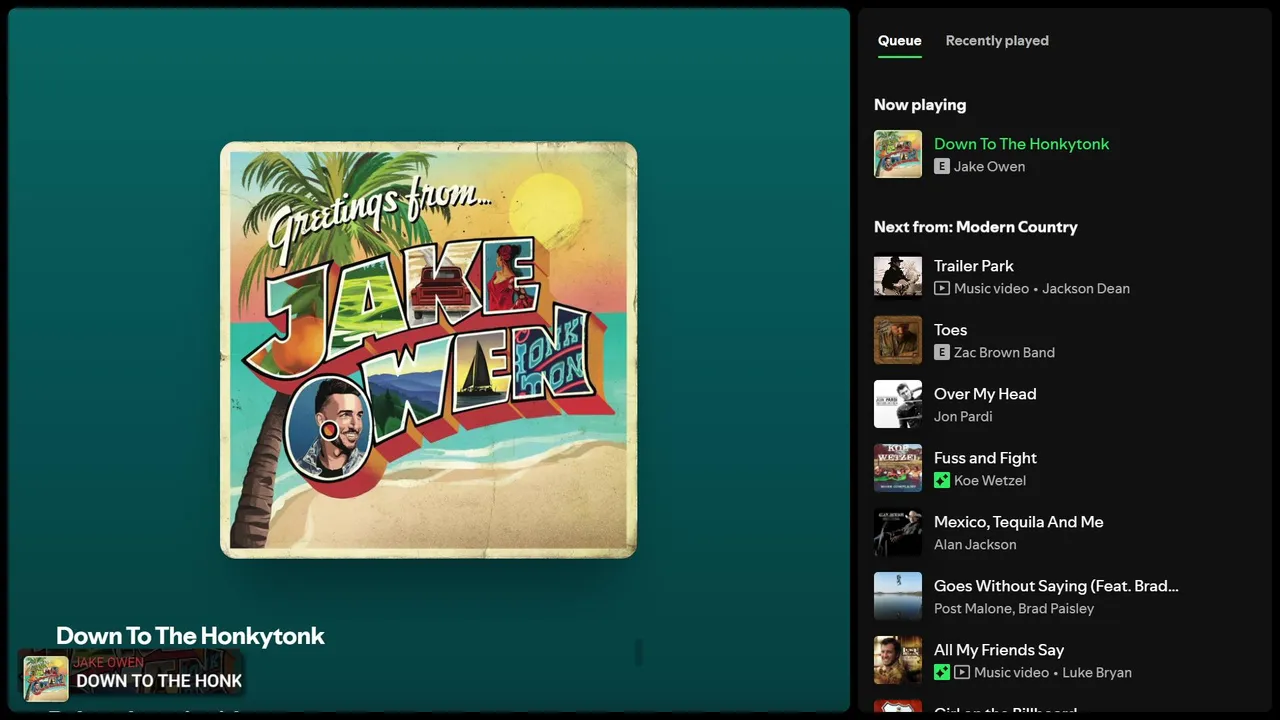This screenshot has height=720, width=1280.
Task: Open the Recently played tab
Action: [997, 41]
